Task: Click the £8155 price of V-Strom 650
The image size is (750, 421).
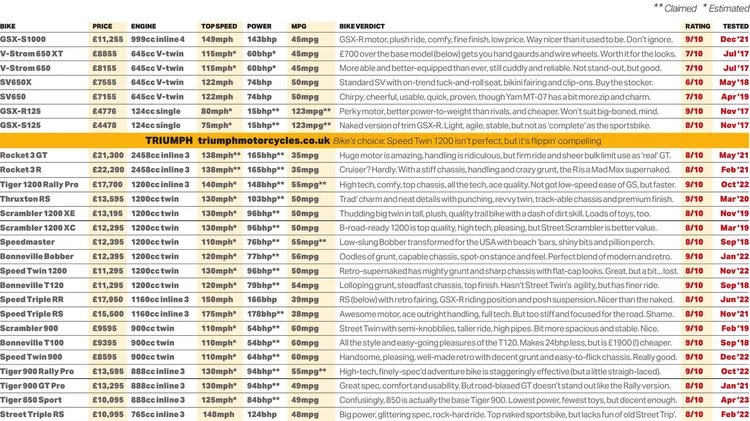Action: click(x=104, y=68)
